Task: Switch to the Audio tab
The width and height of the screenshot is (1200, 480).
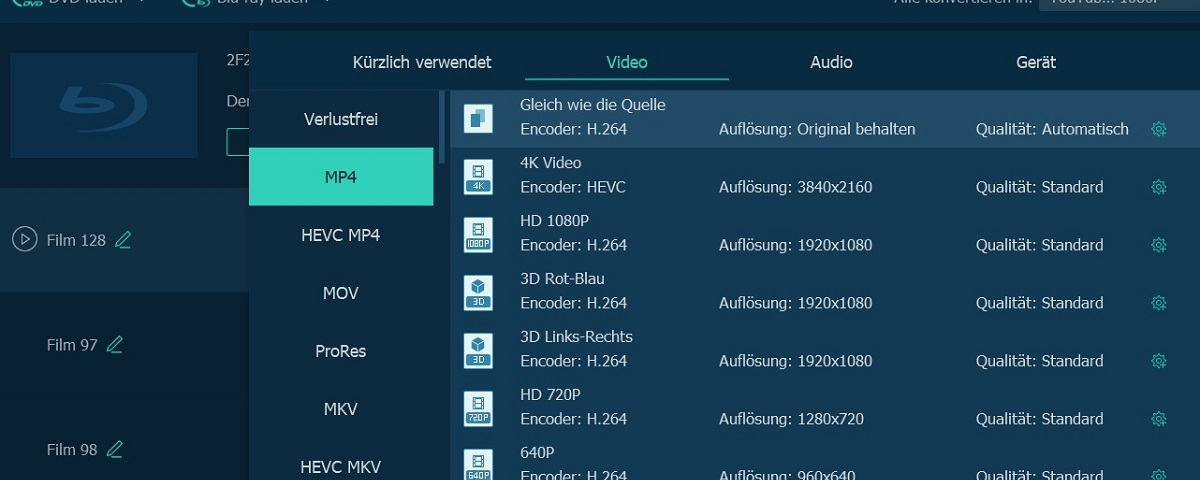Action: (831, 62)
